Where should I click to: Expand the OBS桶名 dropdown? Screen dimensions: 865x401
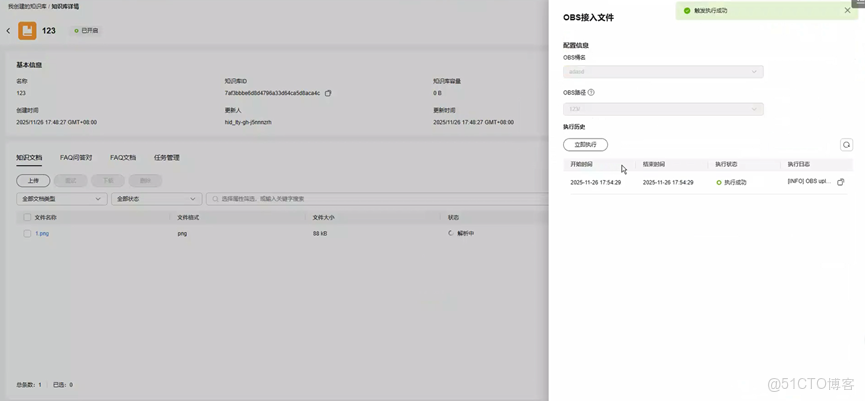[x=663, y=72]
